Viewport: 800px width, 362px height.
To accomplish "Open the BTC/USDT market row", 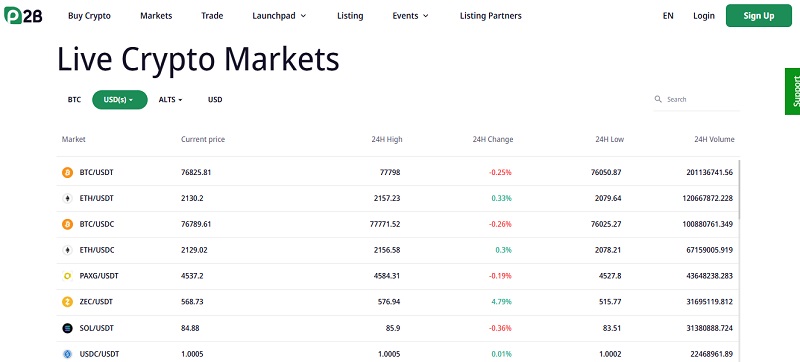I will click(x=397, y=172).
